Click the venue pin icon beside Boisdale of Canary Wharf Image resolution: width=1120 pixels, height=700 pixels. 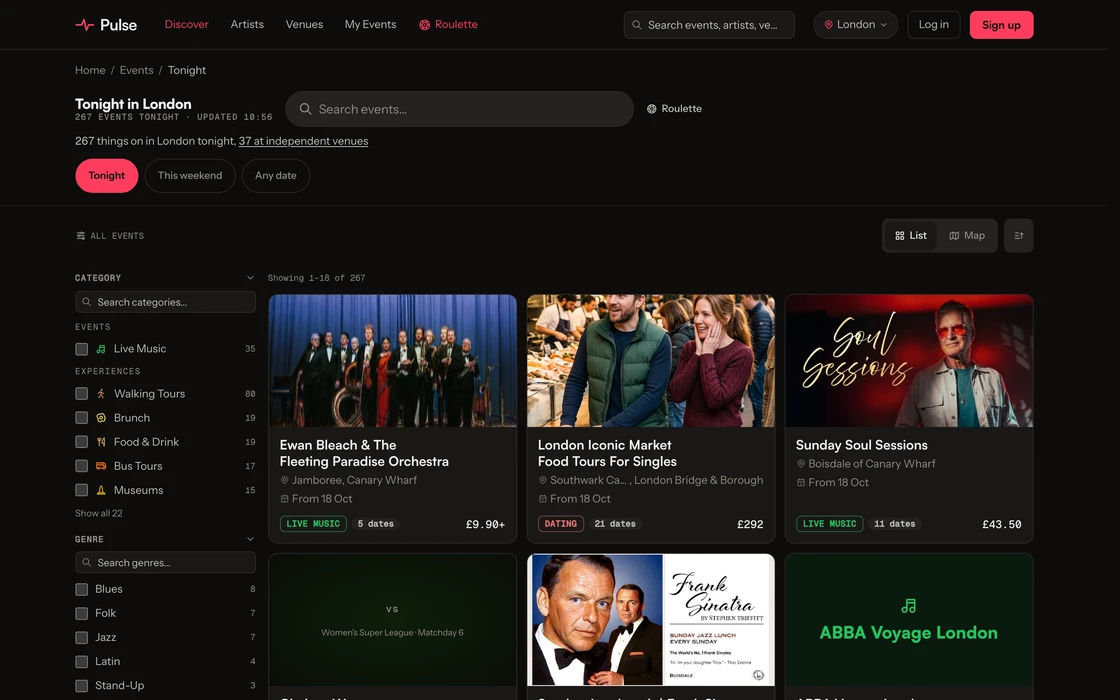coord(801,464)
